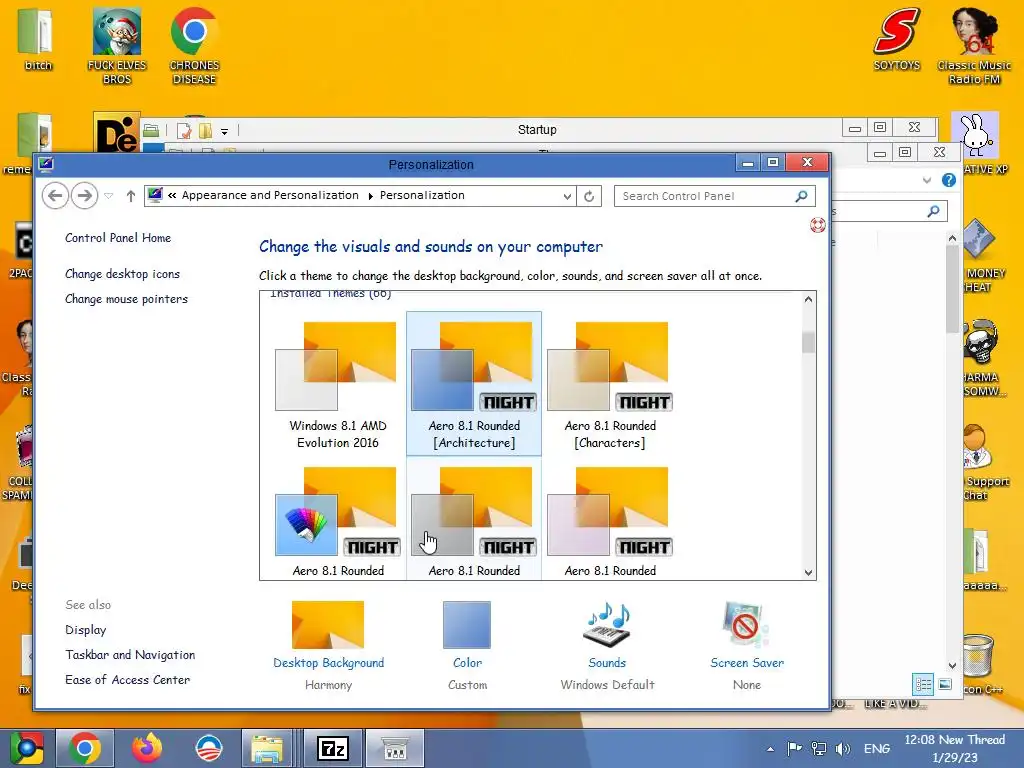Open Action Center flag tray icon

(x=794, y=748)
